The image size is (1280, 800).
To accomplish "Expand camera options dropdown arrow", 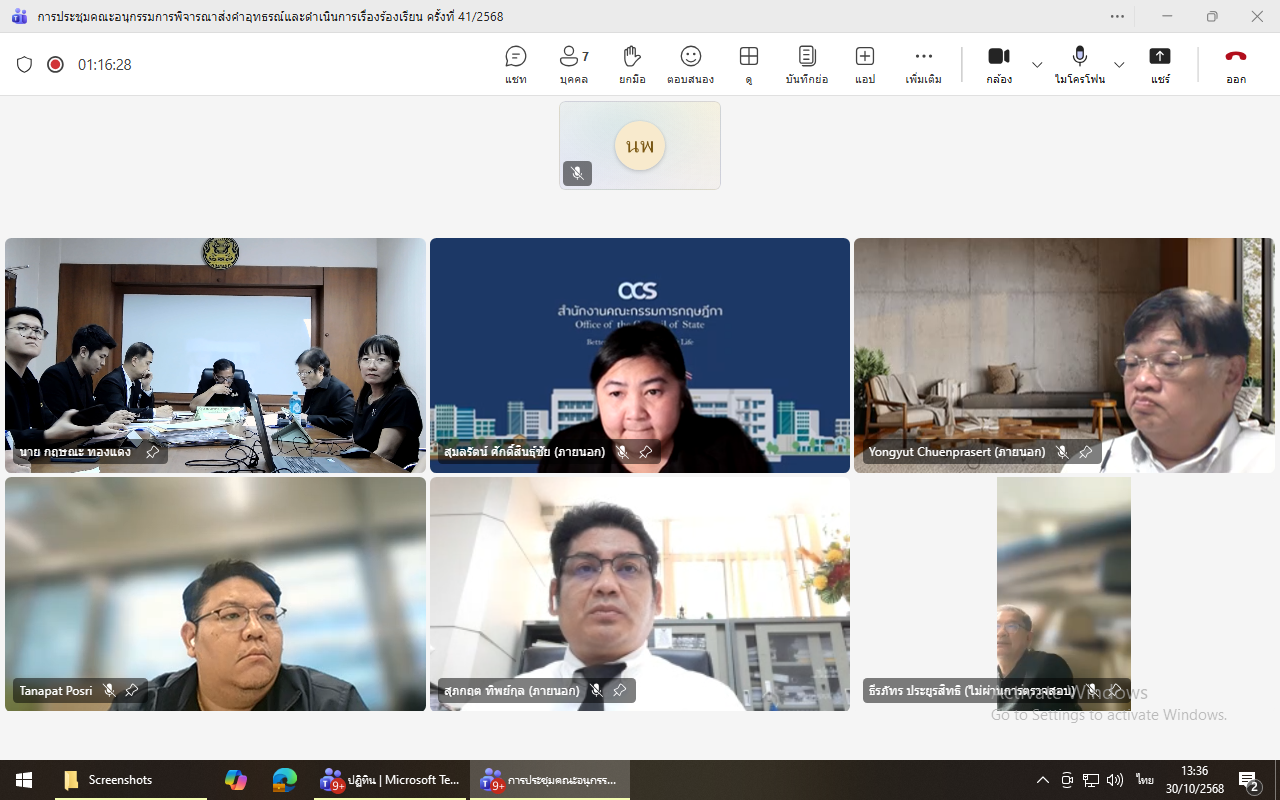I will [x=1037, y=65].
